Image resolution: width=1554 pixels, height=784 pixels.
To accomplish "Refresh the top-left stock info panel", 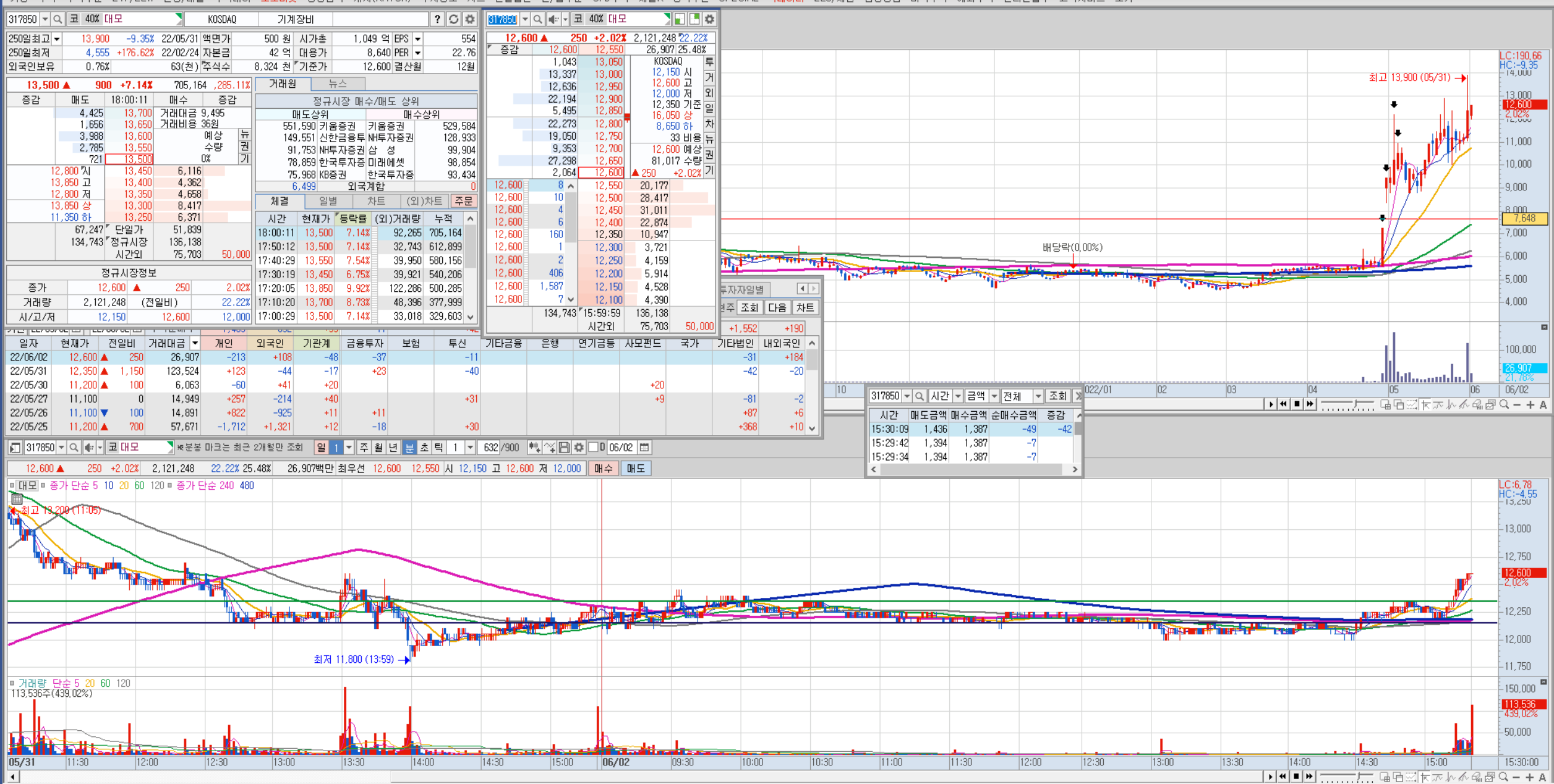I will (453, 19).
